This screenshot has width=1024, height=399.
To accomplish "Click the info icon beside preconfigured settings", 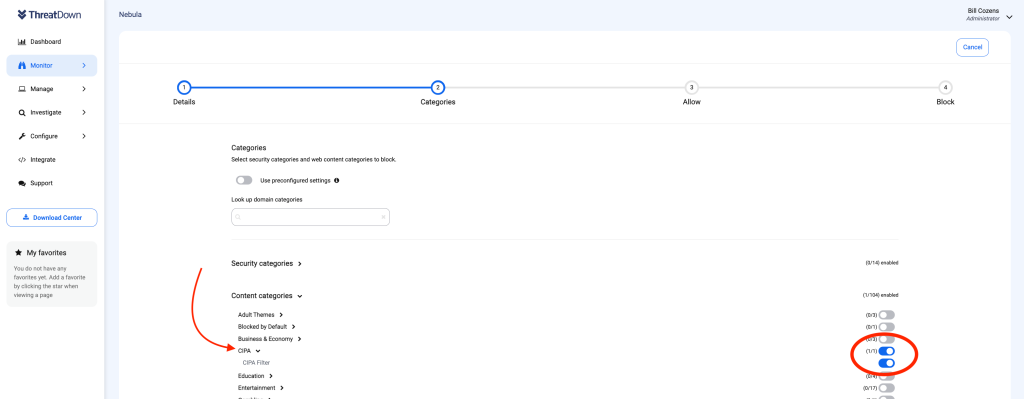I will [336, 180].
